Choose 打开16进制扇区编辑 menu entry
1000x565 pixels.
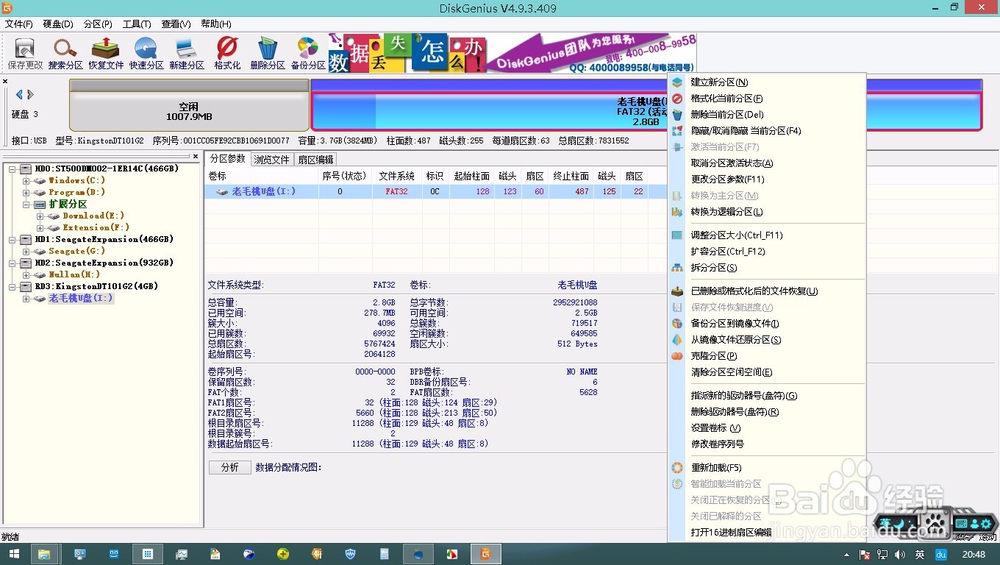pos(731,532)
